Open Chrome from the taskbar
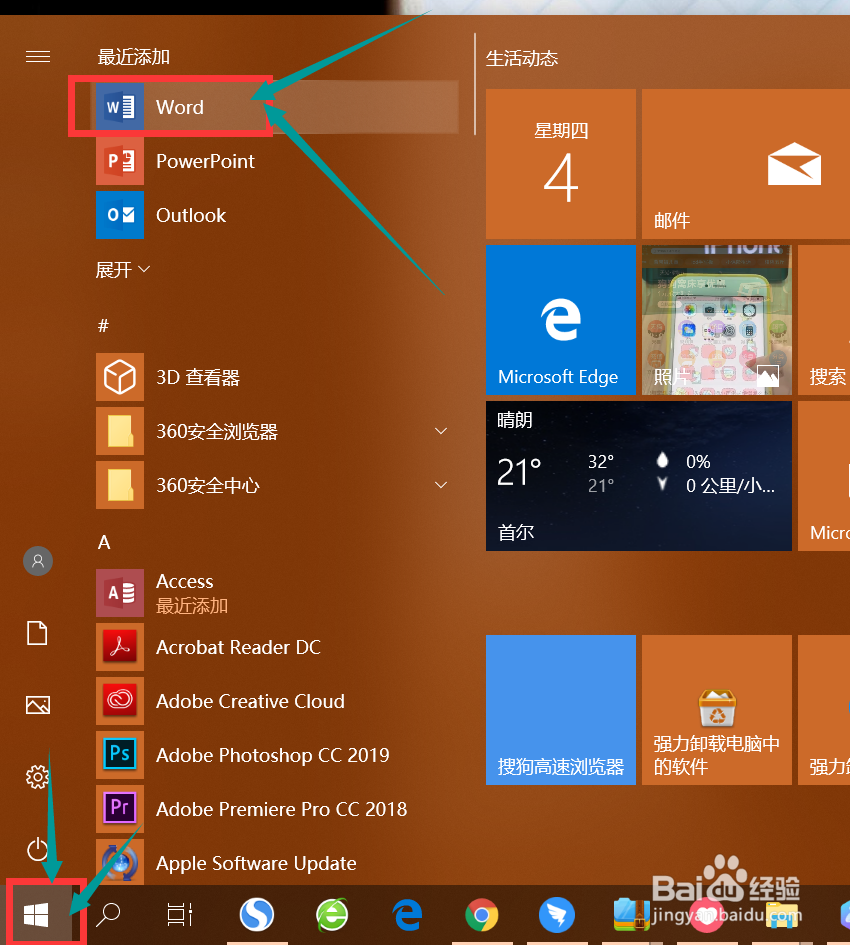850x945 pixels. coord(481,915)
